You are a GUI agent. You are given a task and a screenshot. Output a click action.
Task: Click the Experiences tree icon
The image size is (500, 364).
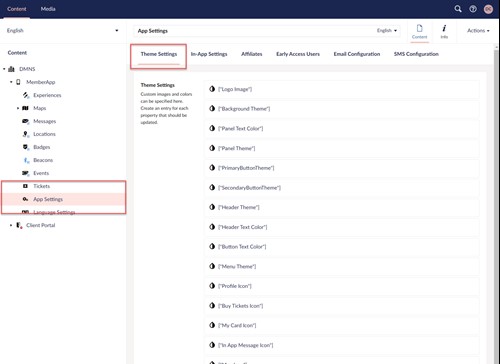(x=26, y=95)
